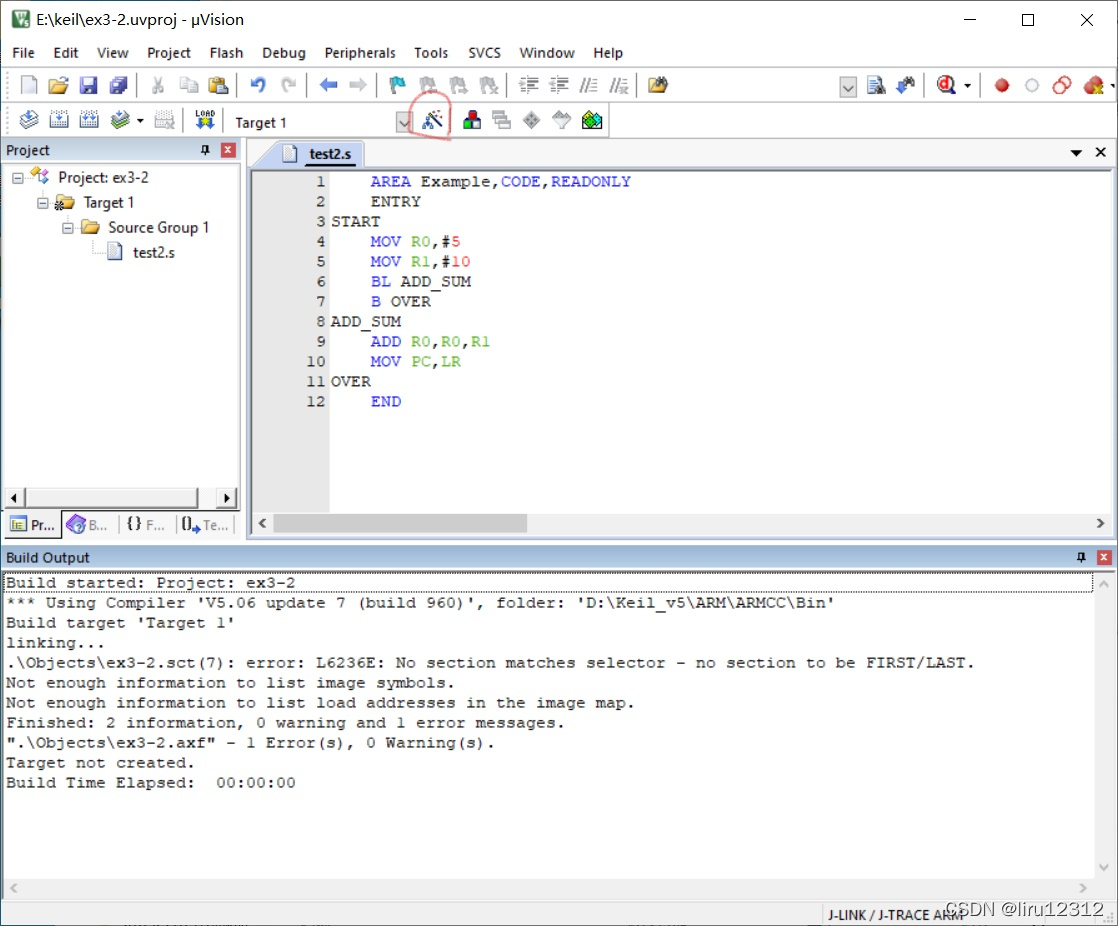
Task: Start or stop the debug session
Action: click(945, 85)
